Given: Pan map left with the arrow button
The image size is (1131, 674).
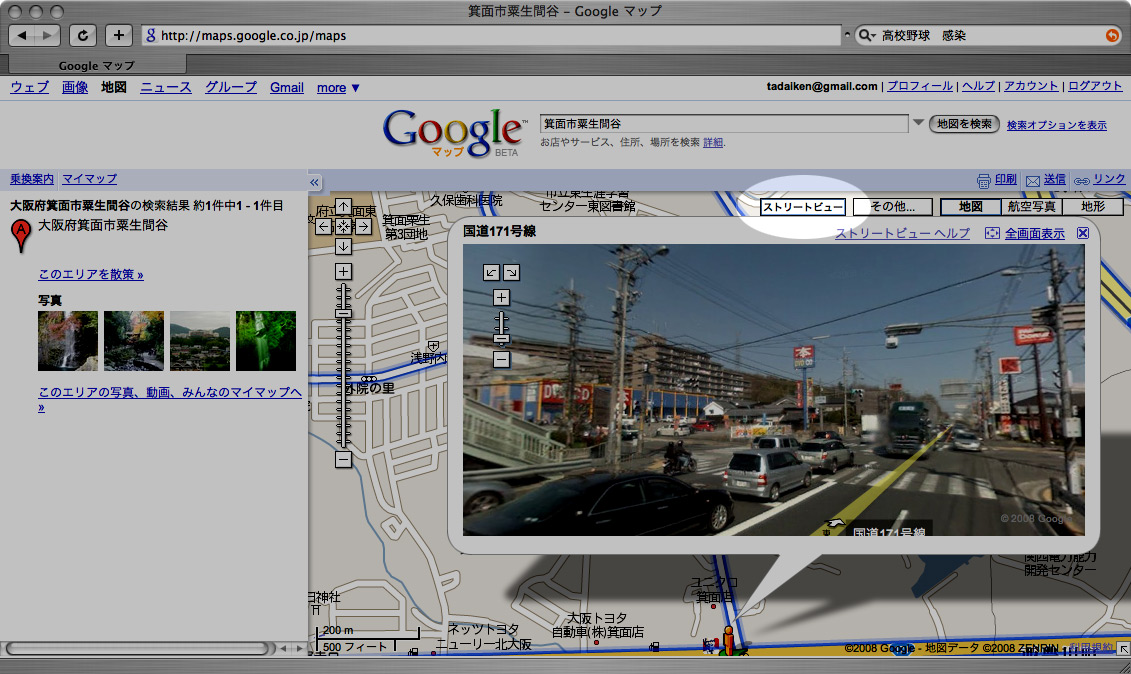Looking at the screenshot, I should pos(324,227).
